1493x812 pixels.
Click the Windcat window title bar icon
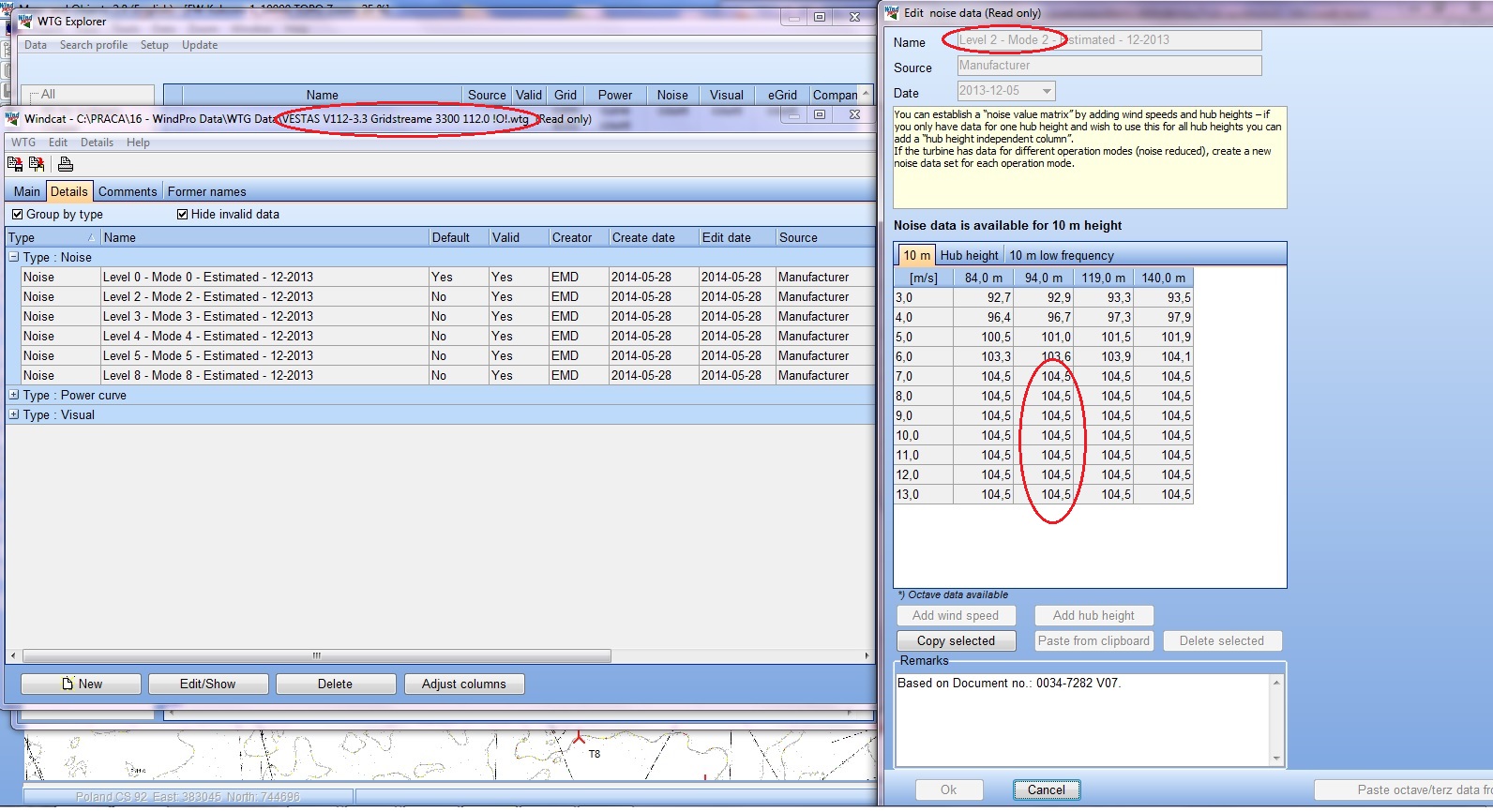13,119
